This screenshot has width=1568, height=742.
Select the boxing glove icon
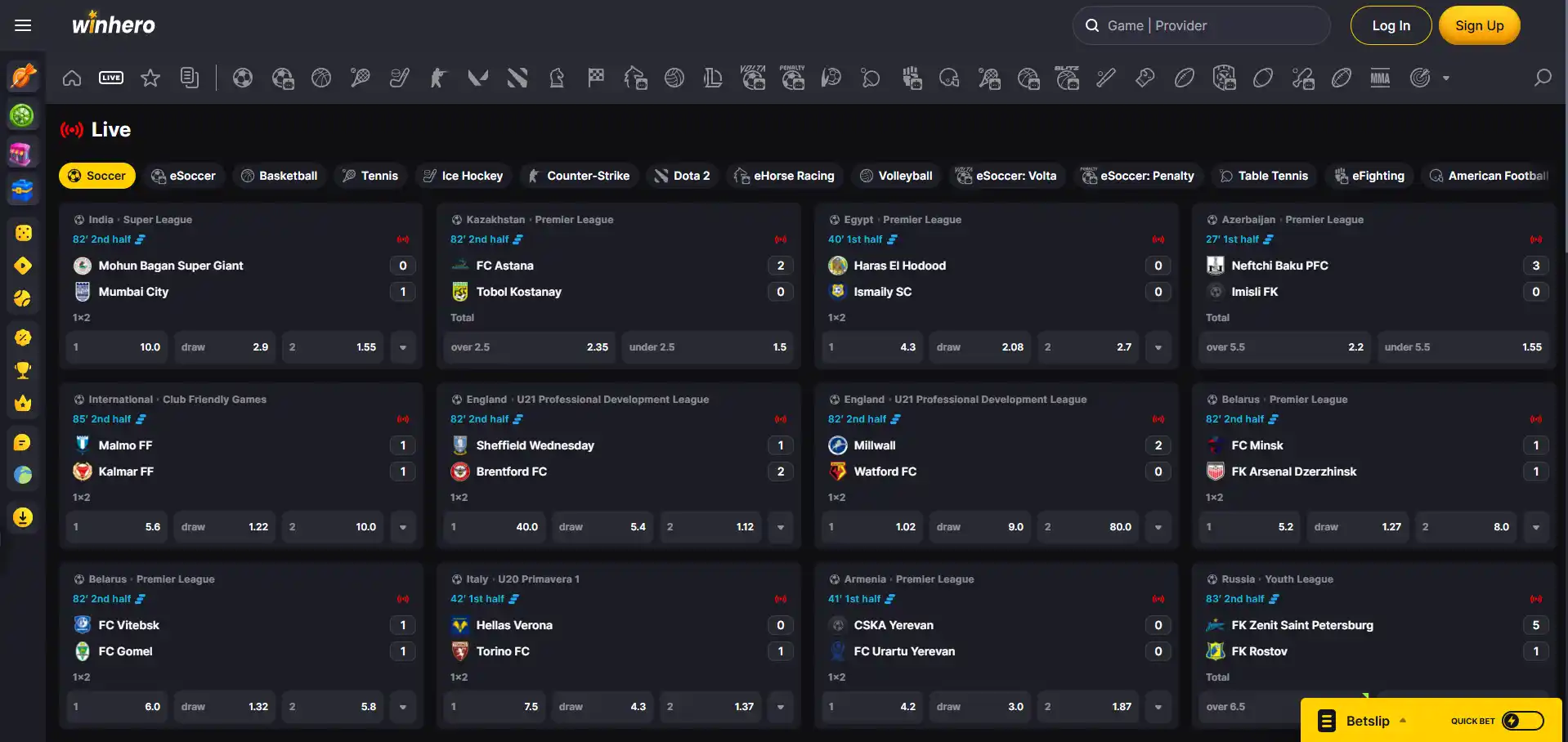[x=1145, y=78]
